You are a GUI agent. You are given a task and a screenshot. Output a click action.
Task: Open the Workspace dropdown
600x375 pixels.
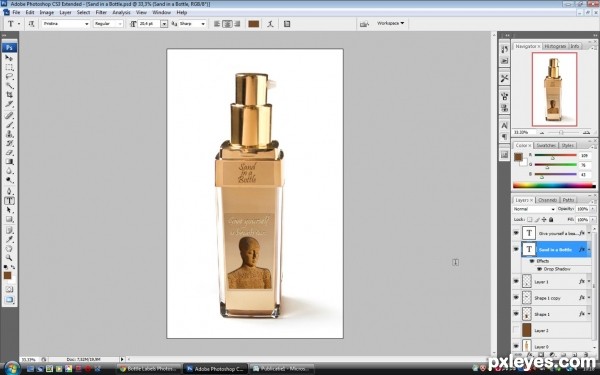[x=390, y=23]
